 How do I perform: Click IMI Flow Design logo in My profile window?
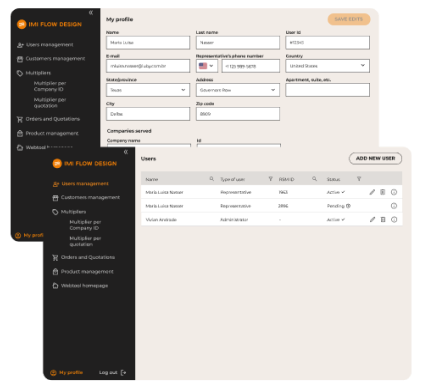(x=49, y=24)
